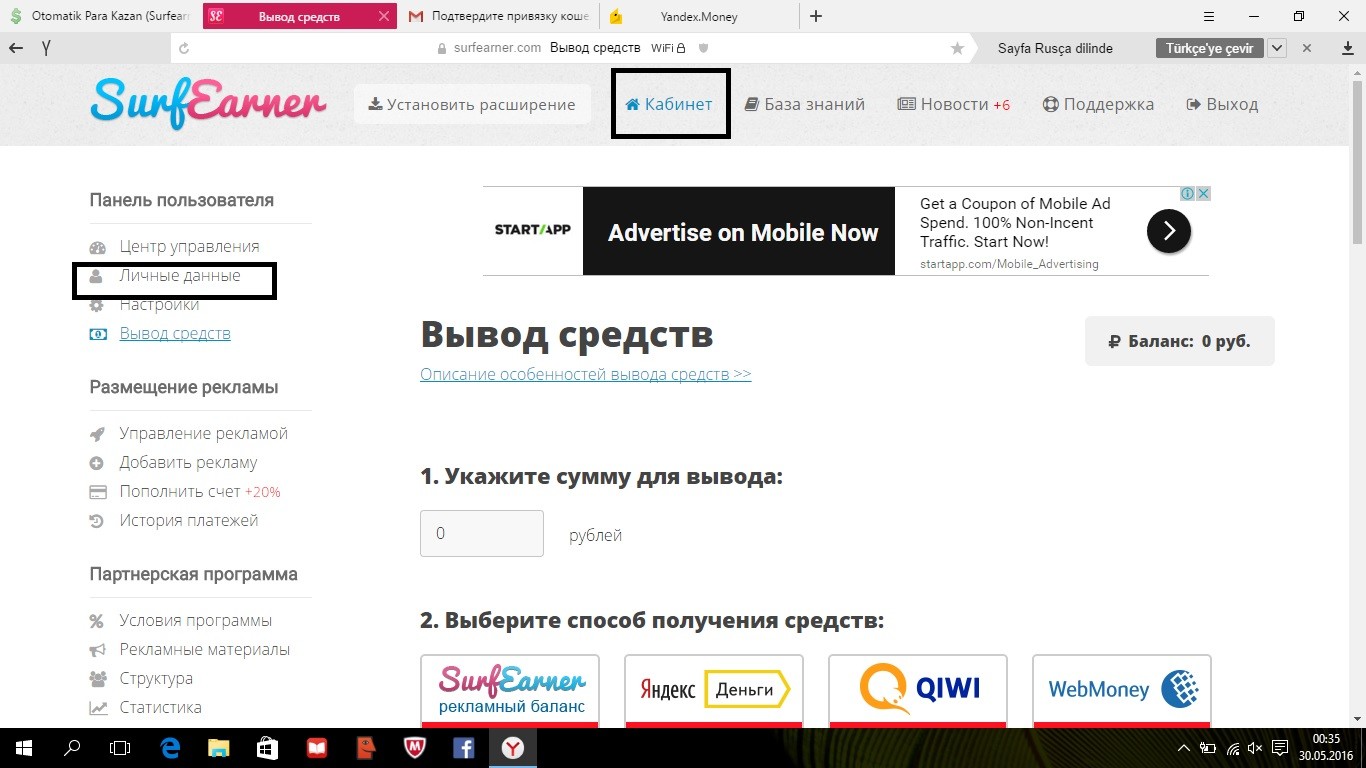Expand translate options dropdown arrow
Viewport: 1366px width, 768px height.
(1277, 48)
